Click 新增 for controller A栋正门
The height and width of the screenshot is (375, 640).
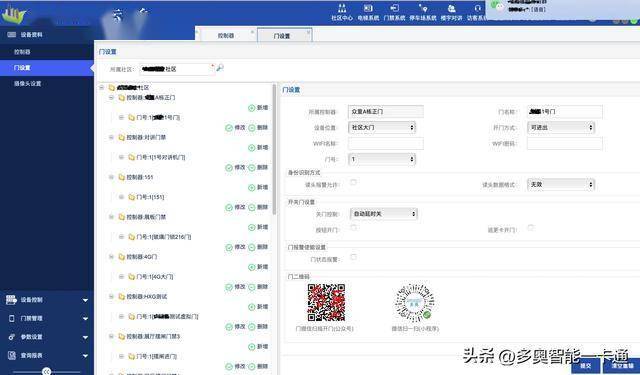point(258,108)
